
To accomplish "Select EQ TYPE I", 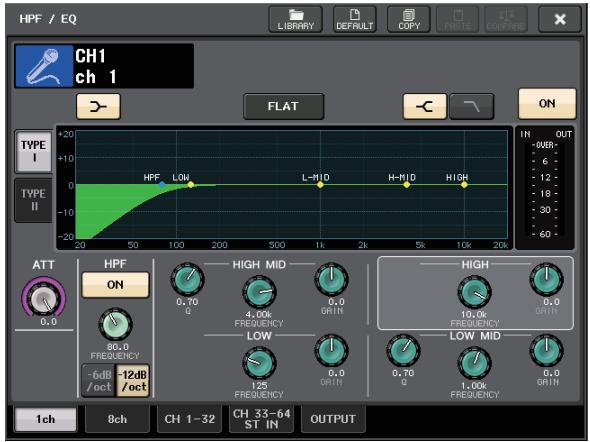I will 33,151.
